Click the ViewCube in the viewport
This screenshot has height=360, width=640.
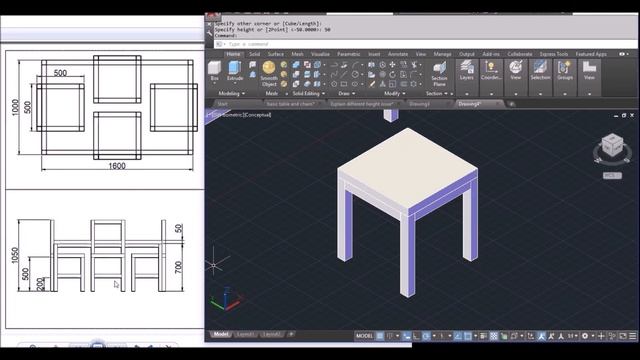[612, 145]
